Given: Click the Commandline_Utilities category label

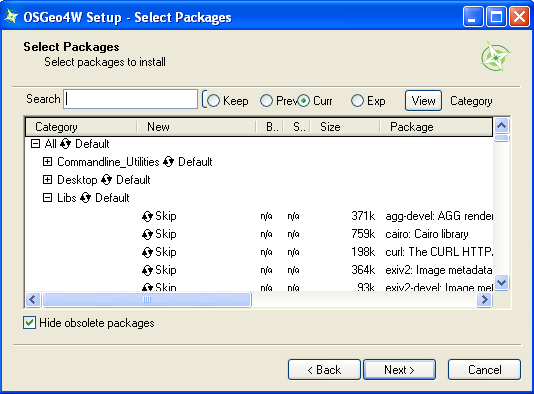Looking at the screenshot, I should [108, 162].
